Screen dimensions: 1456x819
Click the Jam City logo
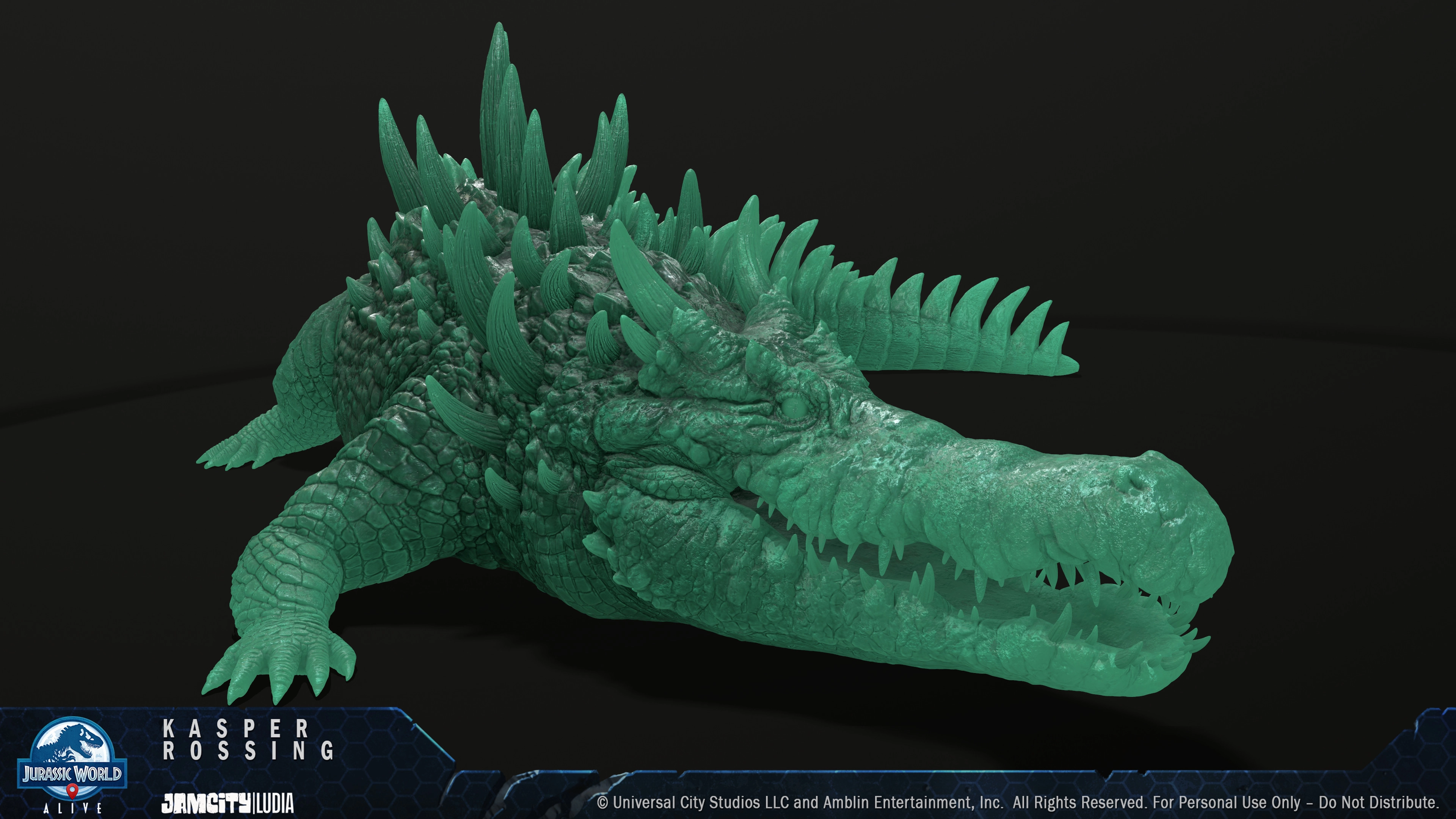point(206,803)
